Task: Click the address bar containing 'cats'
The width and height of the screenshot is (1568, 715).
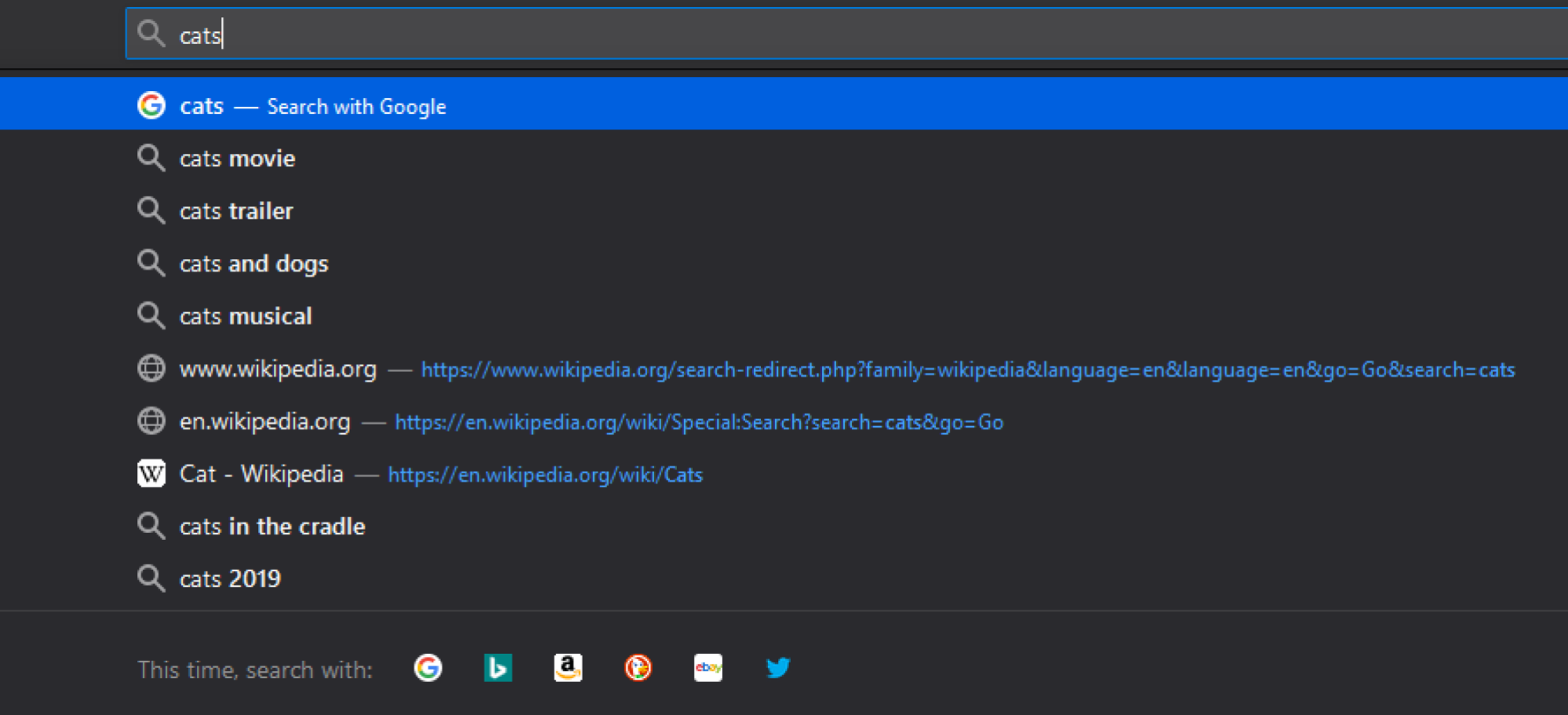Action: (847, 34)
